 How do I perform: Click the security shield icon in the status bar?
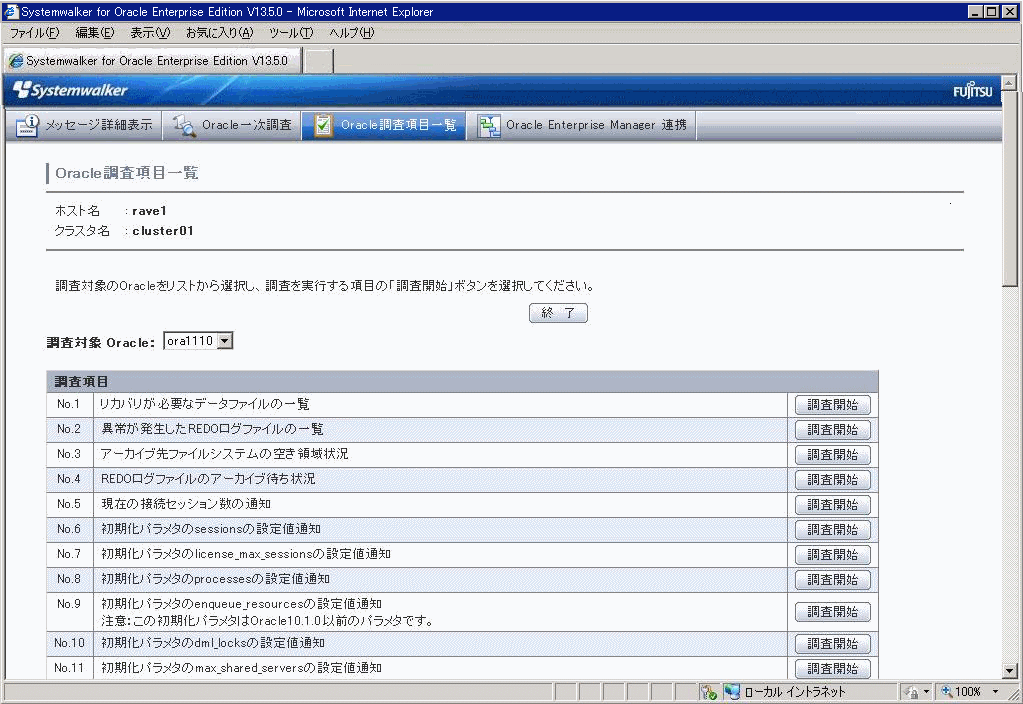[x=709, y=692]
